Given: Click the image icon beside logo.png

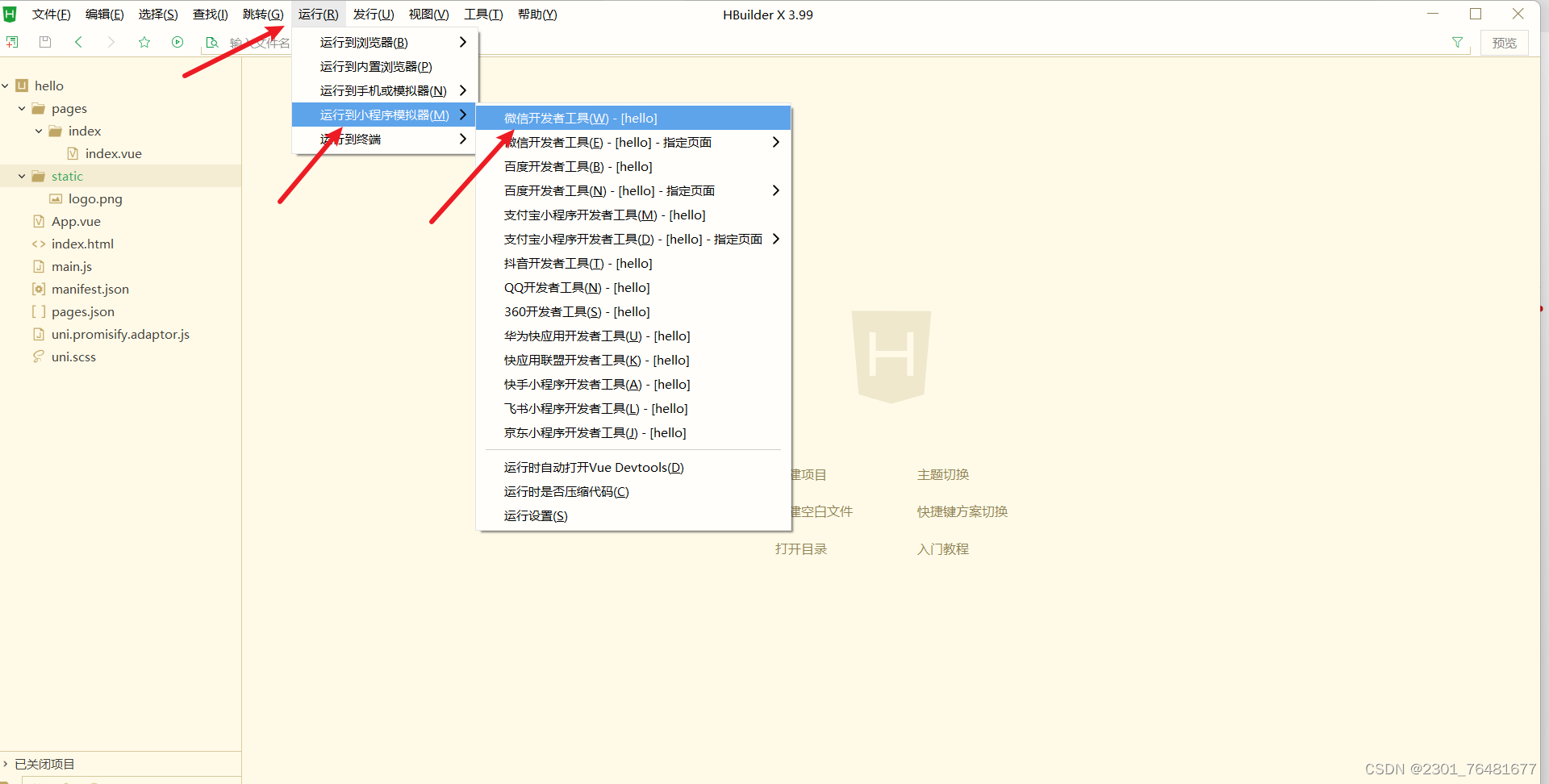Looking at the screenshot, I should (x=56, y=198).
